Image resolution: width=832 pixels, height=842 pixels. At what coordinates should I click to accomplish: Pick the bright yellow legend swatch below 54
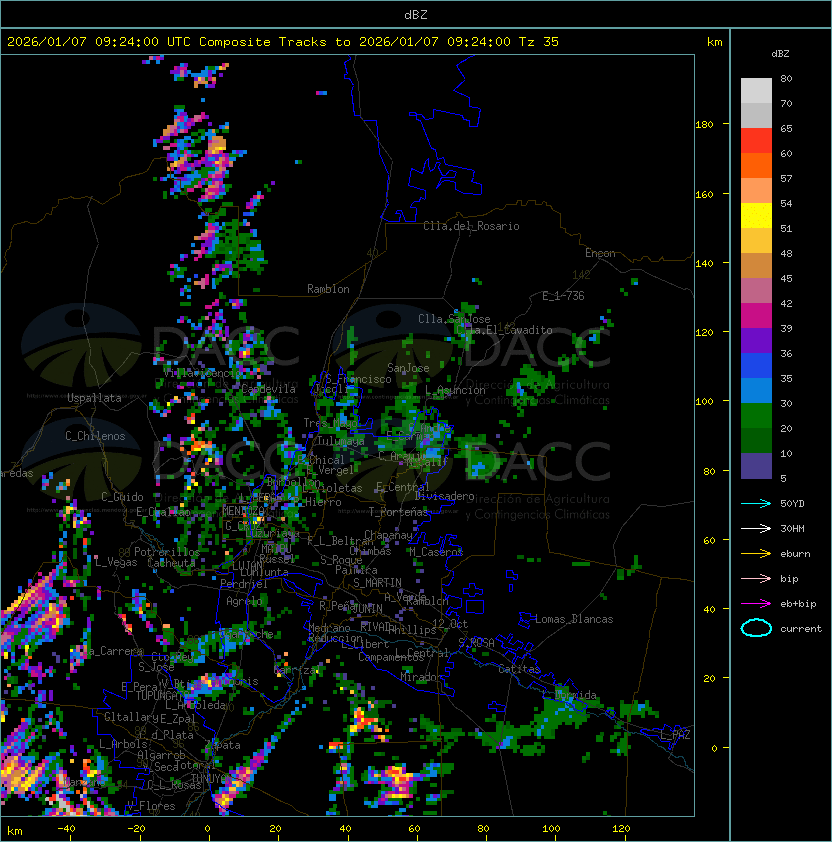coord(756,216)
